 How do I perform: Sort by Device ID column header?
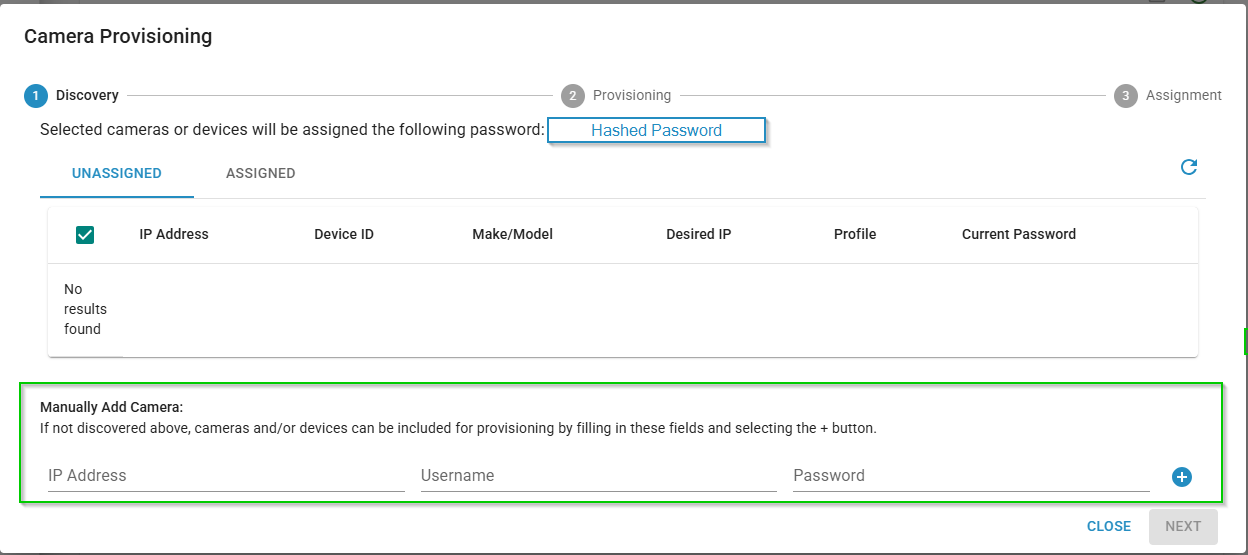[x=344, y=234]
